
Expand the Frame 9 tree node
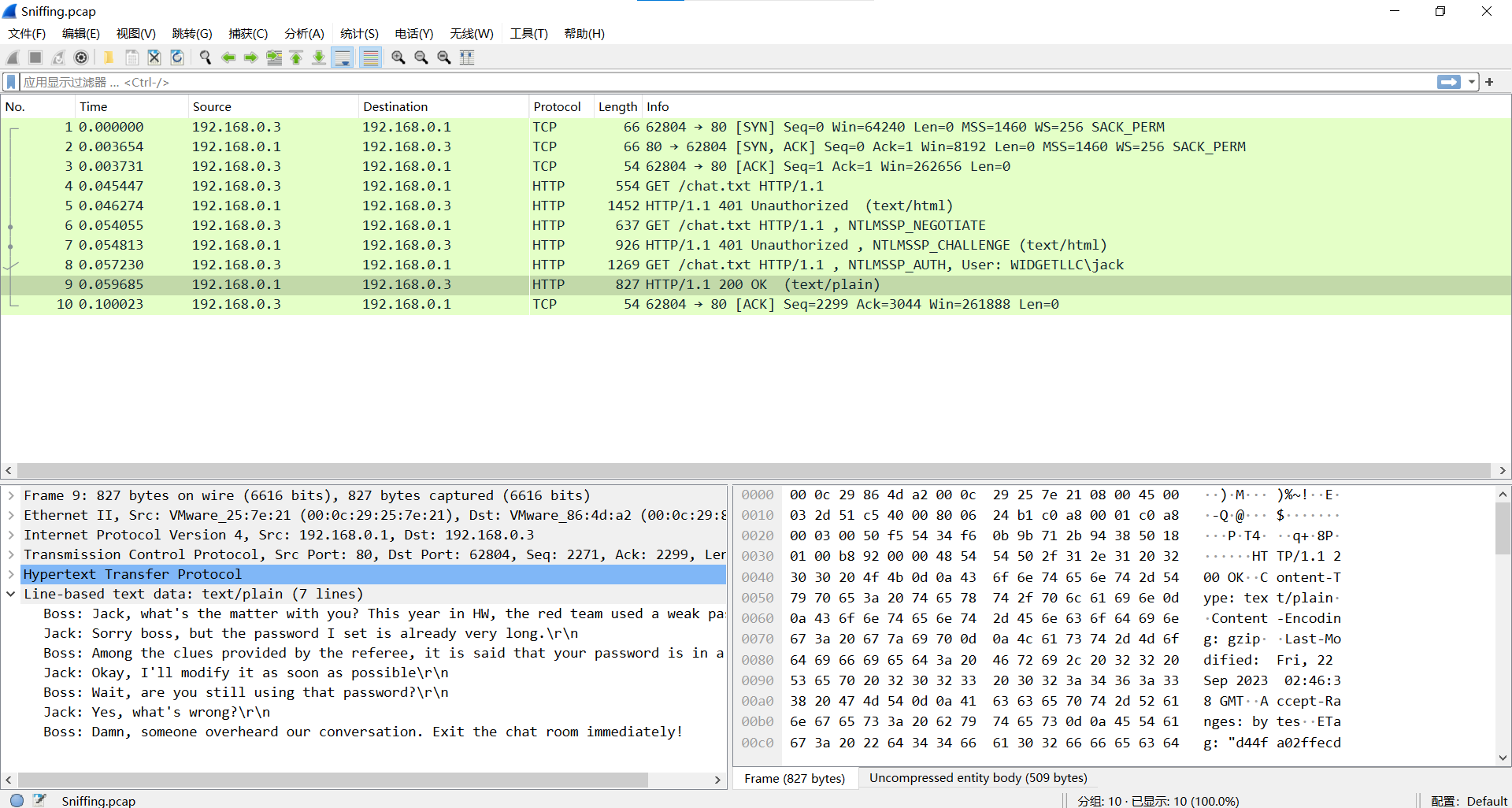(11, 496)
